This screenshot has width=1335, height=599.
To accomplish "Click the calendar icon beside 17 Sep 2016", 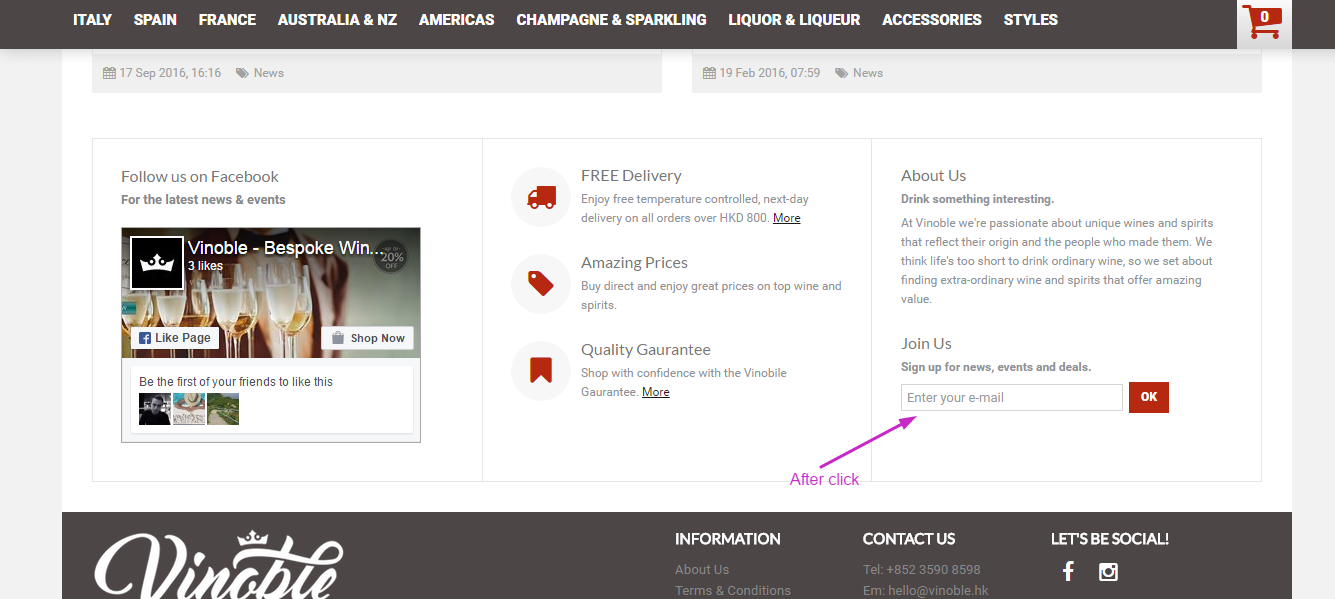I will click(109, 73).
